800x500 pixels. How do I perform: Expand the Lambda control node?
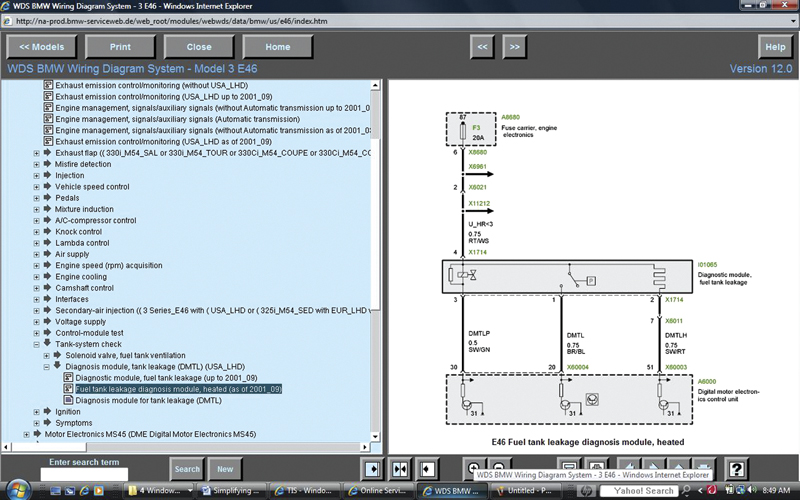coord(36,243)
